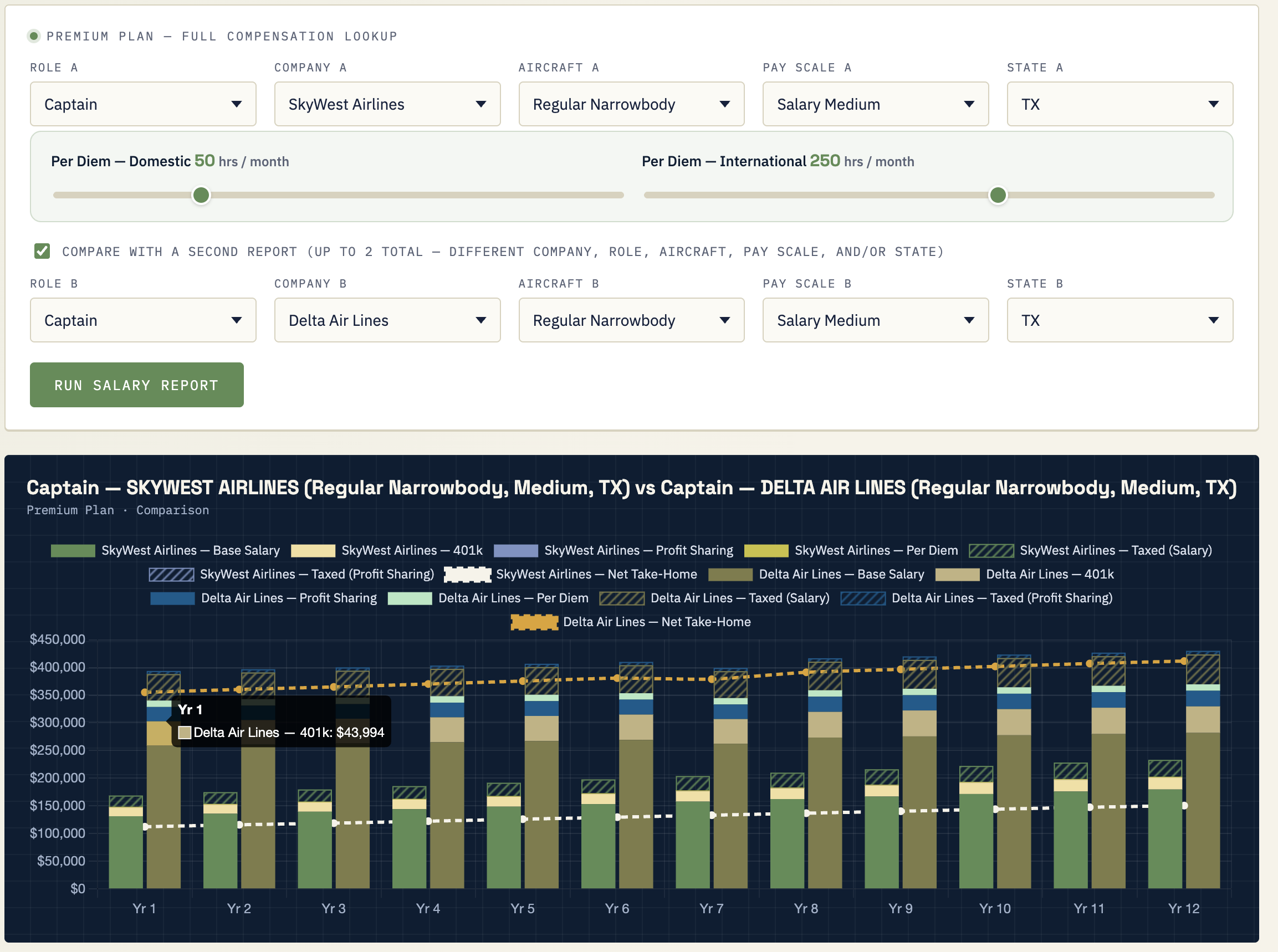Toggle SkyWest Airlines Base Salary legend swatch

(x=73, y=550)
